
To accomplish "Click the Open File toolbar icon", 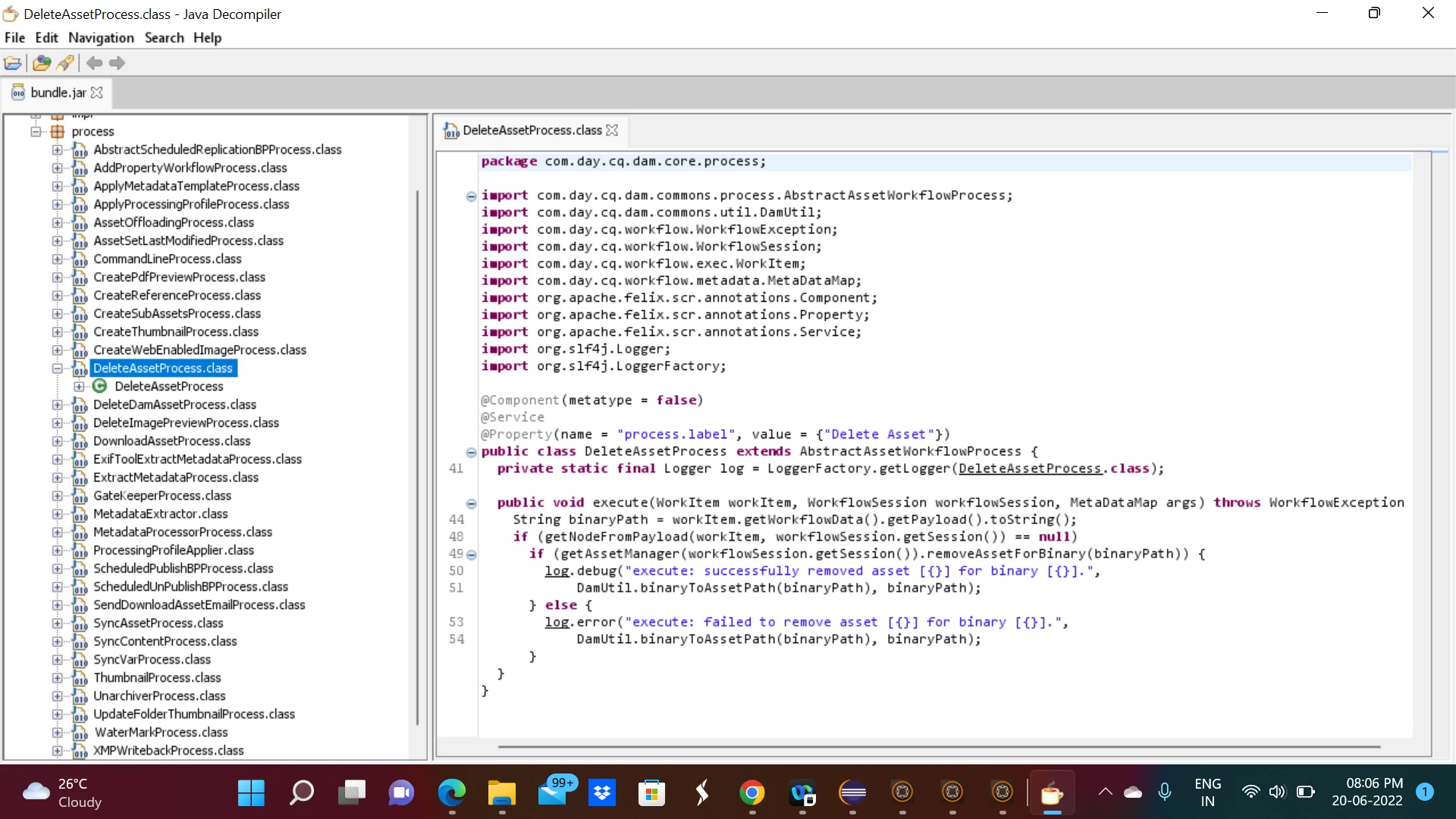I will click(x=13, y=63).
